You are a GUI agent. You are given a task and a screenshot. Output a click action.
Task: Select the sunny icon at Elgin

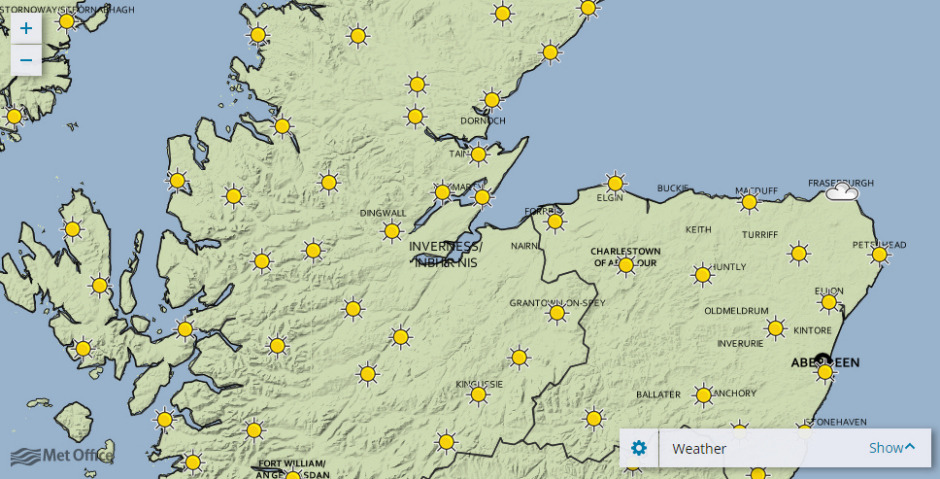[x=615, y=182]
